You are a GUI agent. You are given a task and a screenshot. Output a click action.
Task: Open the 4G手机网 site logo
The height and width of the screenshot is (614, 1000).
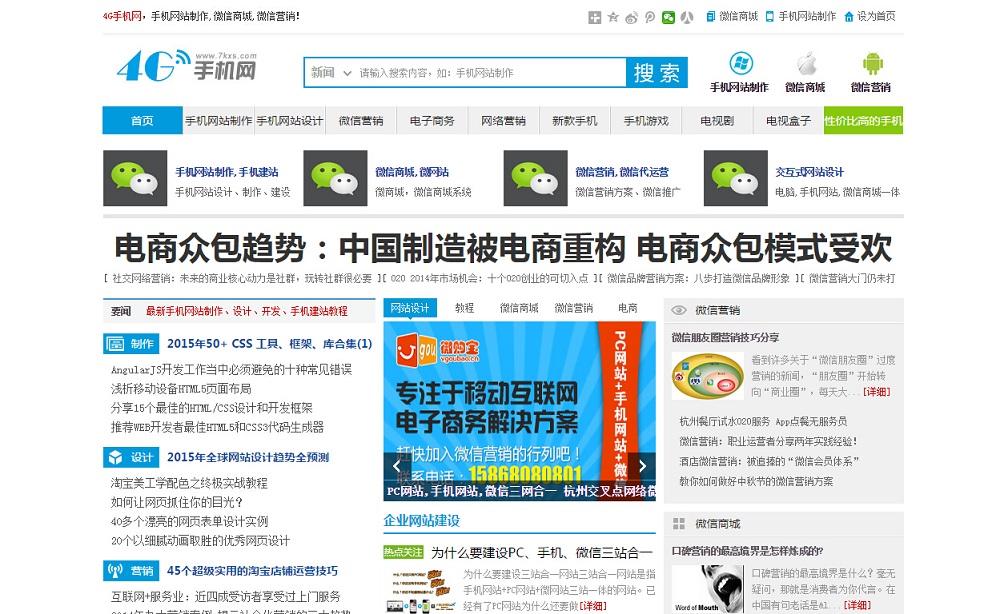point(187,65)
